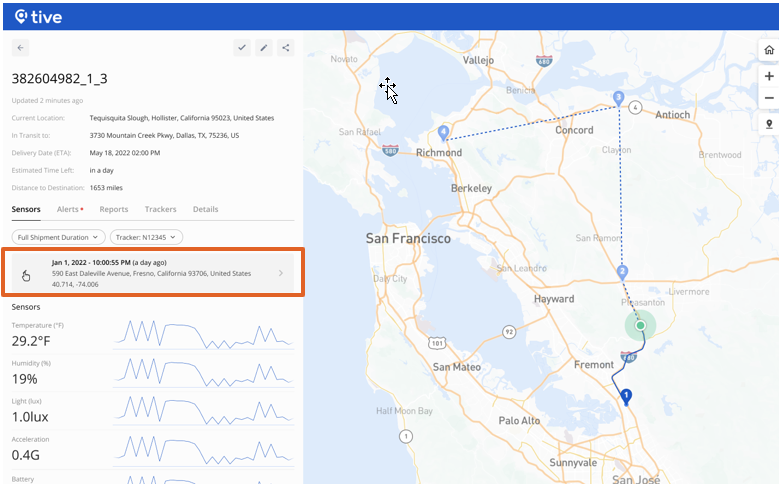Switch to the Reports tab
779x484 pixels.
113,209
